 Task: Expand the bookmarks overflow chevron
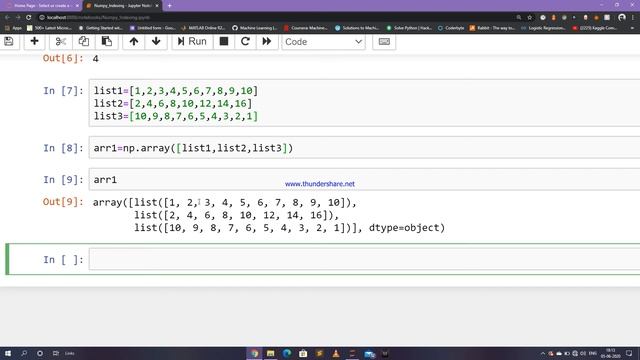632,28
